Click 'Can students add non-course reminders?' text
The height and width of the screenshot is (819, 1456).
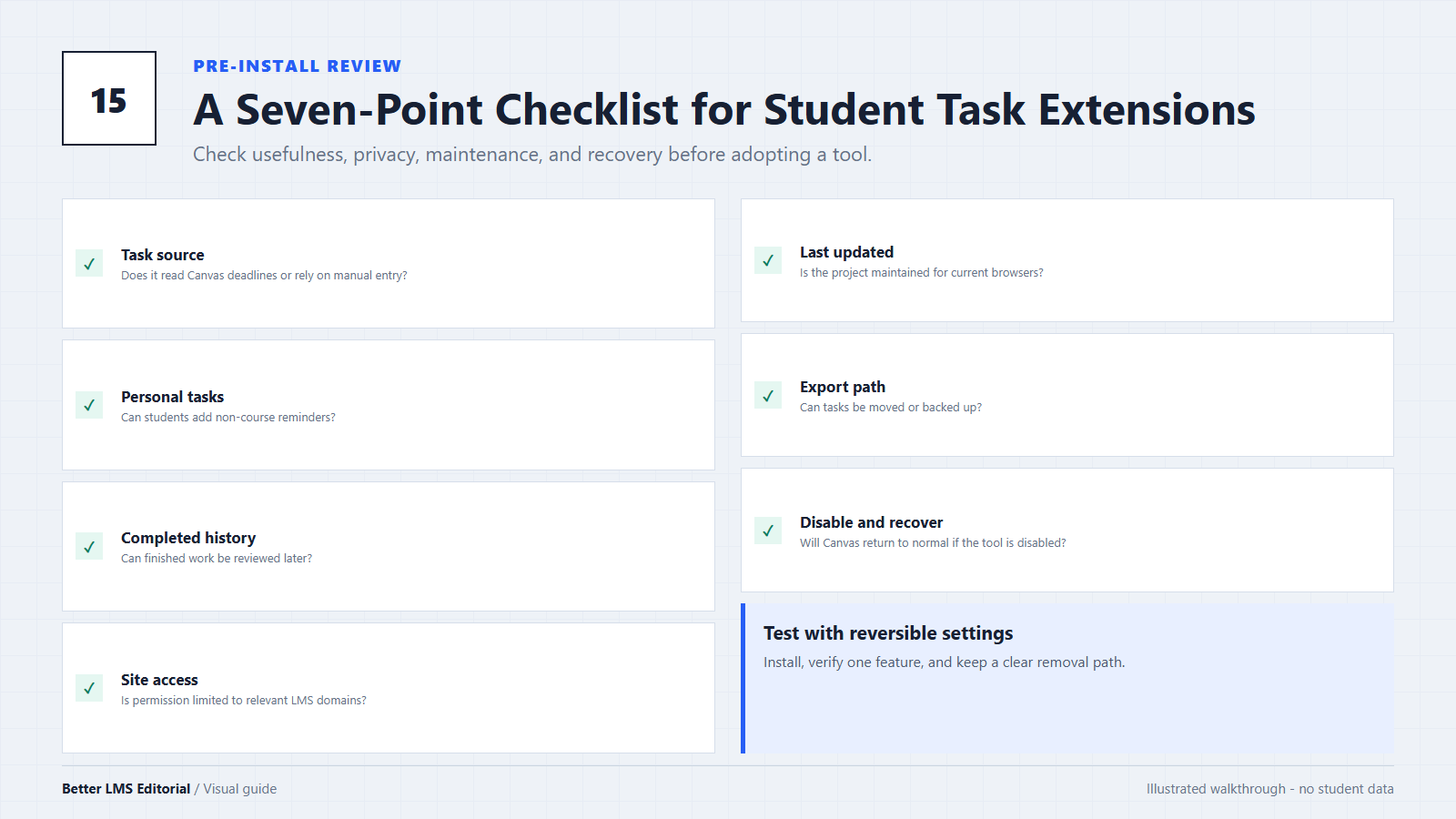(228, 418)
